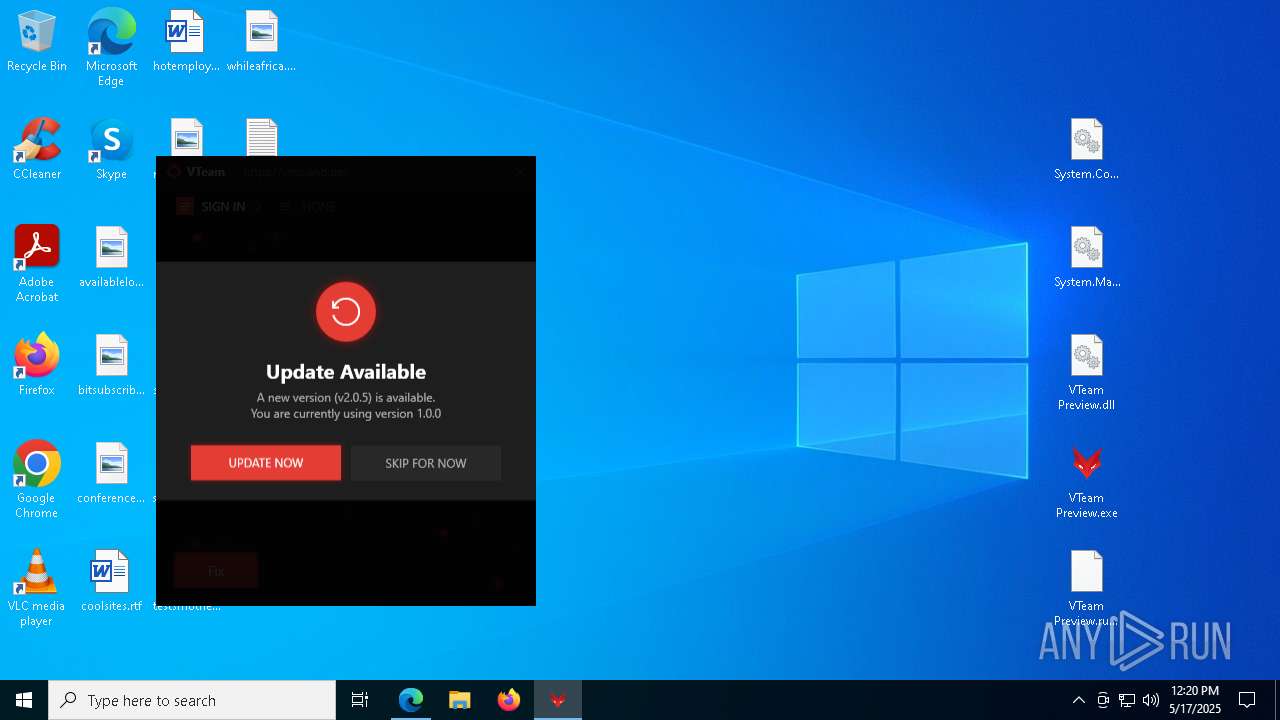Click the UPDATE NOW button
The image size is (1280, 720).
266,463
